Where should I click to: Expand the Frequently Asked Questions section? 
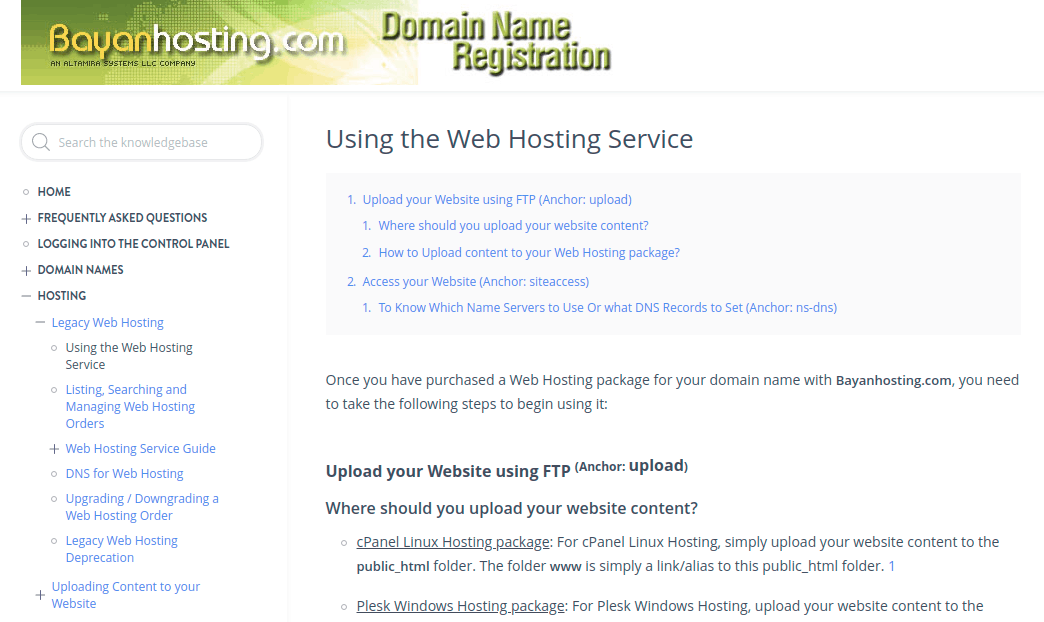(26, 218)
